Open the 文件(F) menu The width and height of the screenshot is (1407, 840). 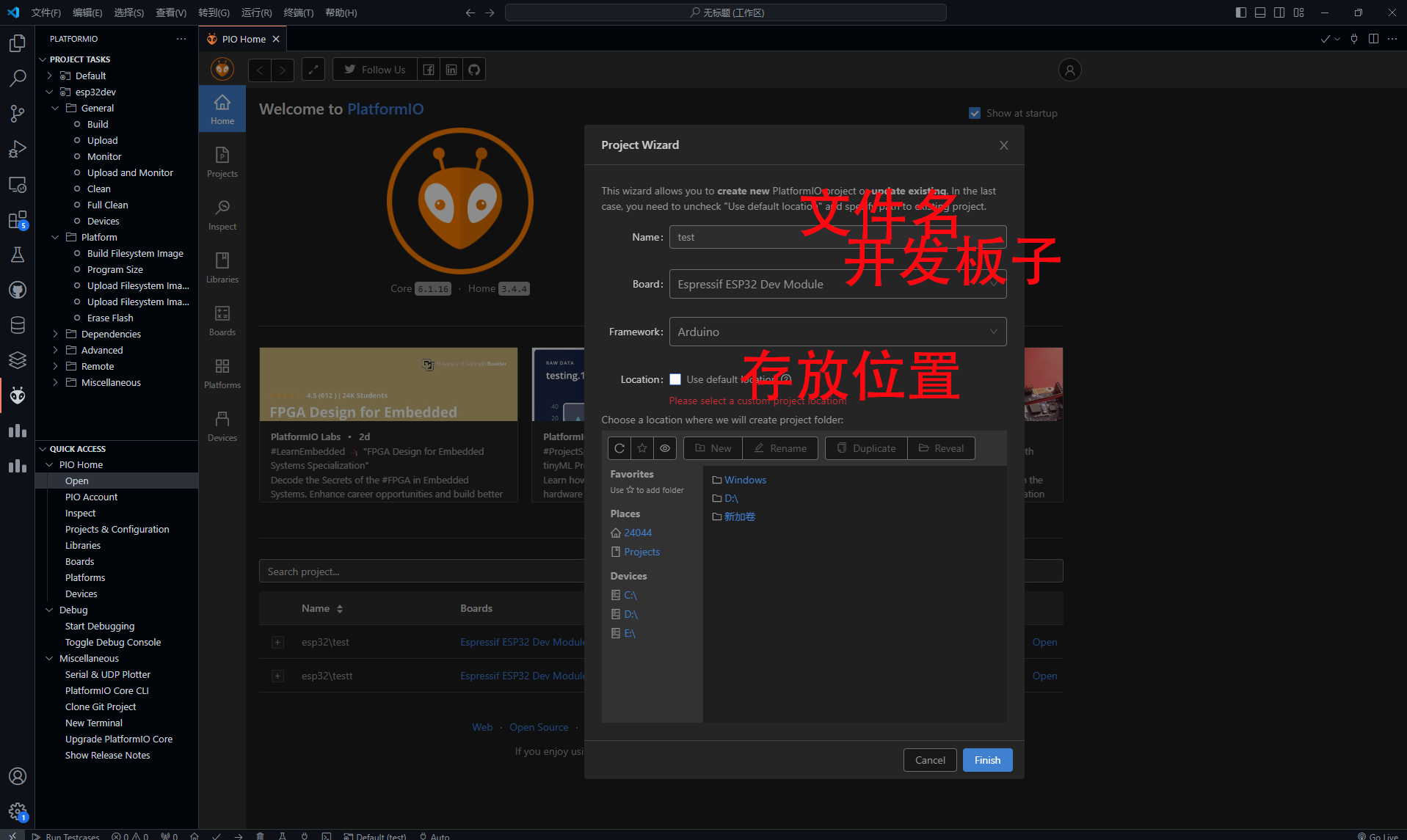pos(46,12)
